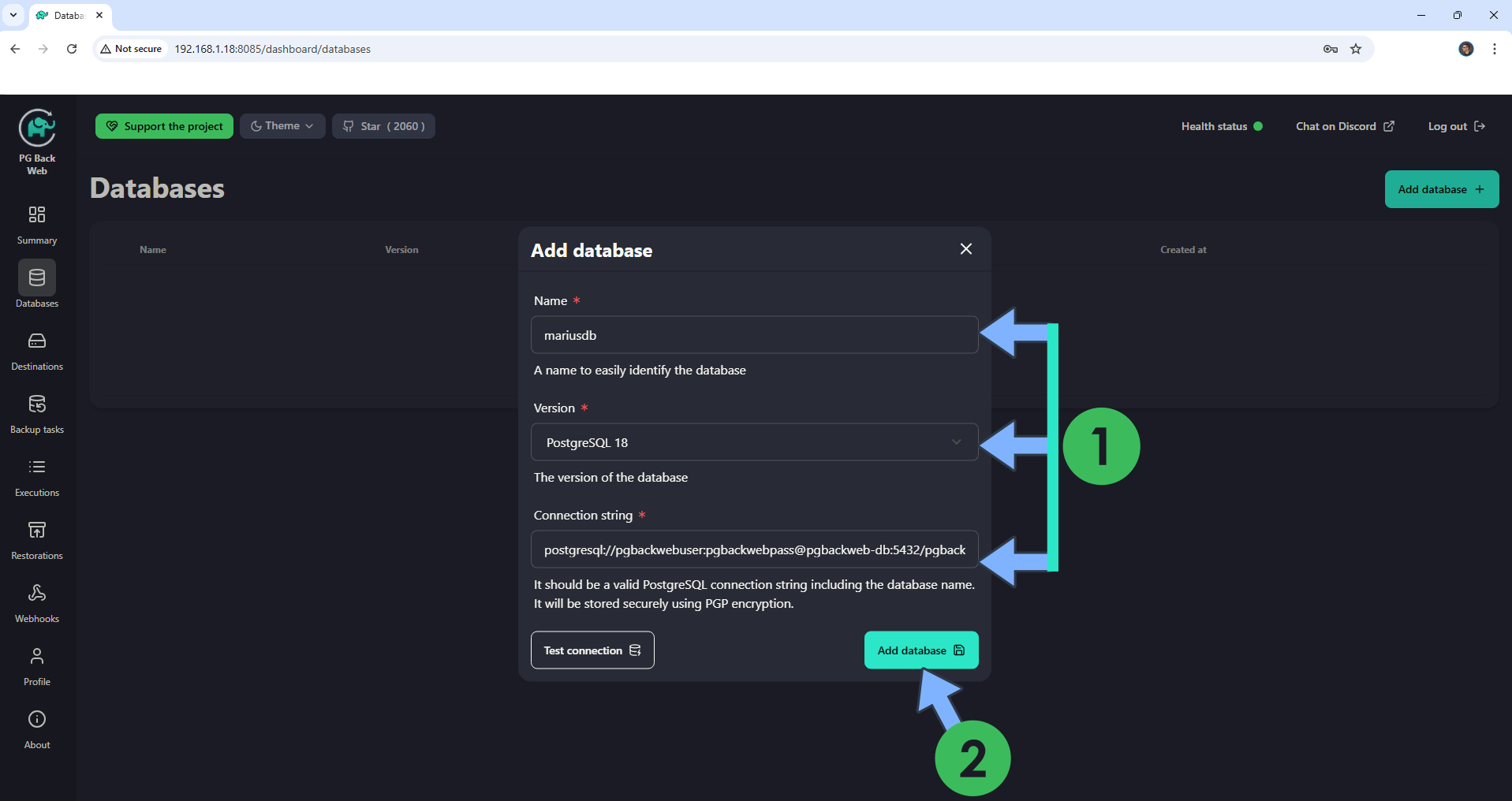Close the Add database dialog
Viewport: 1512px width, 801px height.
(965, 249)
